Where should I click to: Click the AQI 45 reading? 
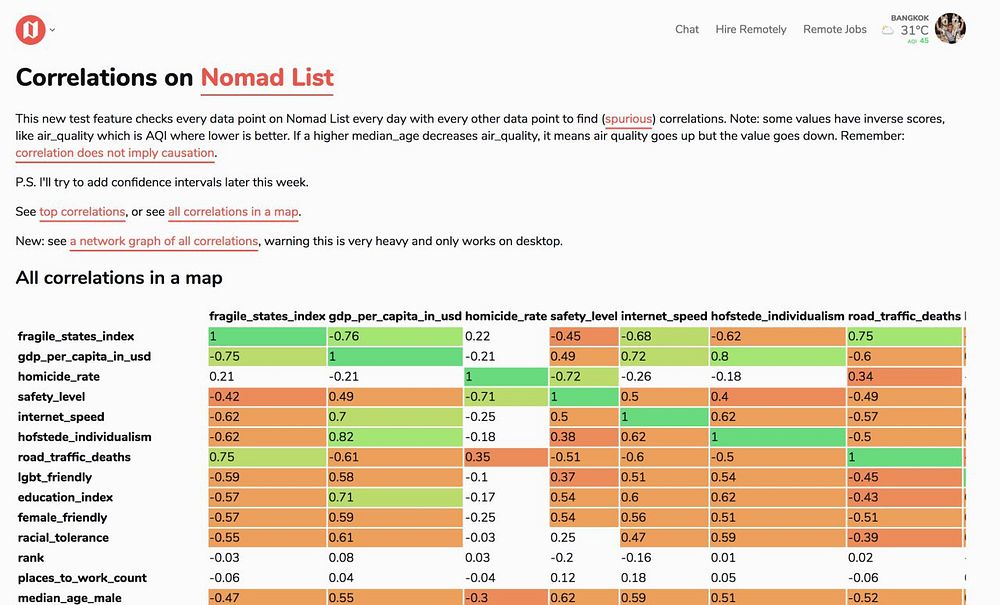click(x=918, y=41)
